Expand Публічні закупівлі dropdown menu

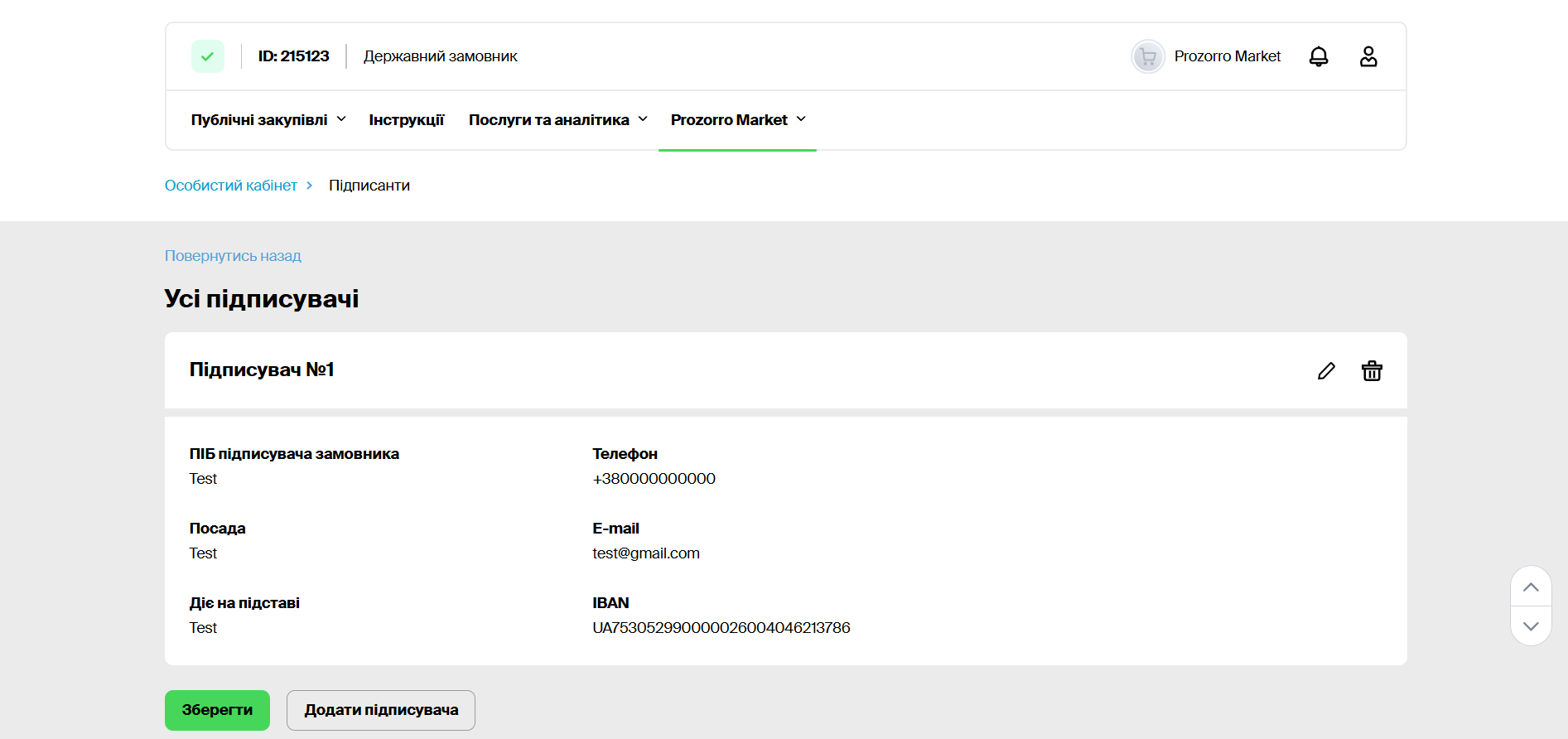point(268,120)
